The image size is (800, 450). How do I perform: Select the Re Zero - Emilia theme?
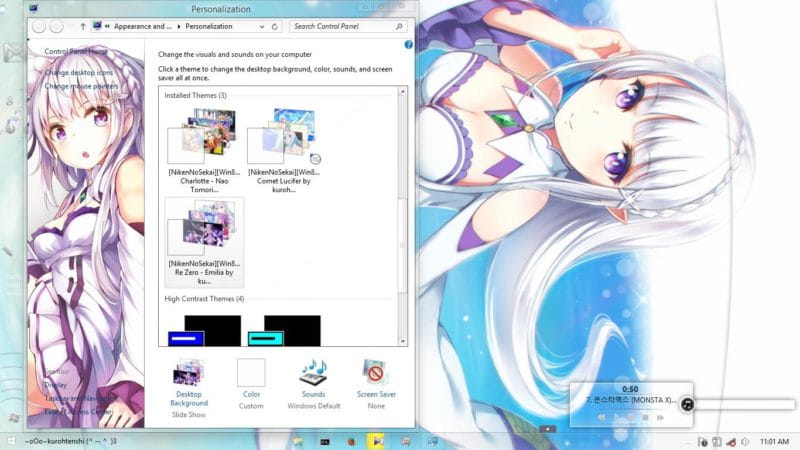204,242
